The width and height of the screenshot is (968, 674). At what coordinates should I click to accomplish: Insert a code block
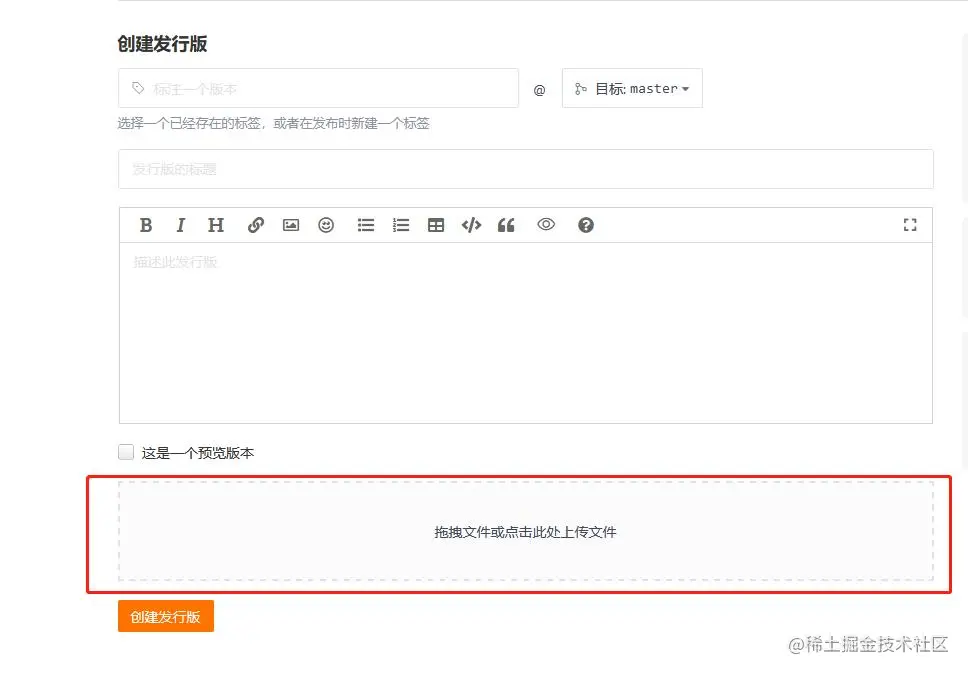(x=471, y=225)
